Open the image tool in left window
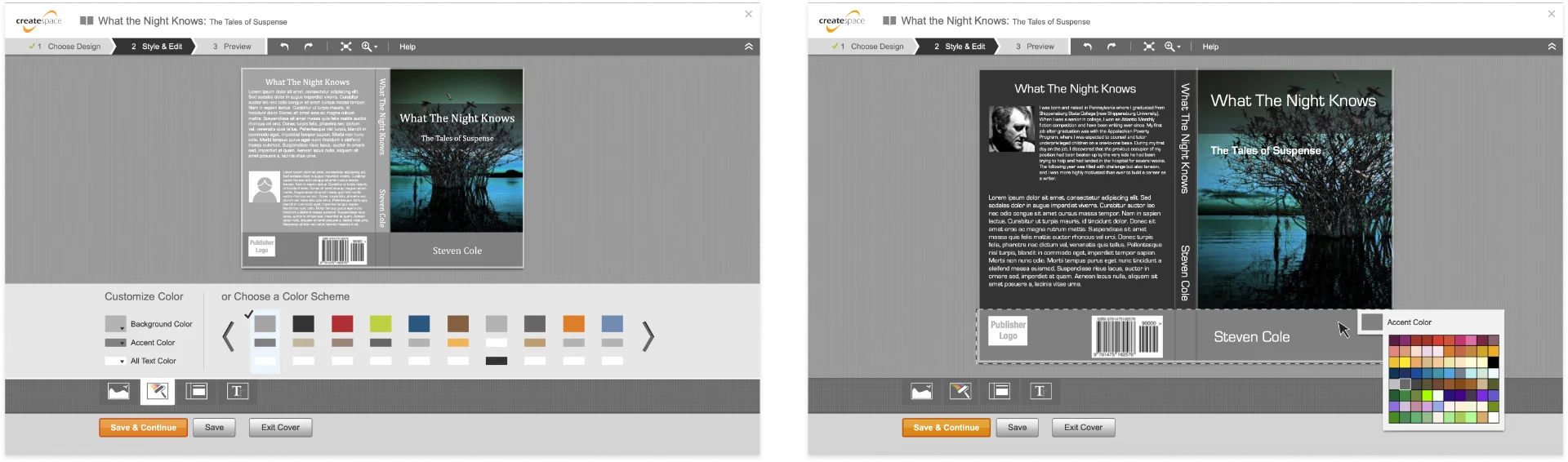Viewport: 1568px width, 462px height. pyautogui.click(x=118, y=392)
